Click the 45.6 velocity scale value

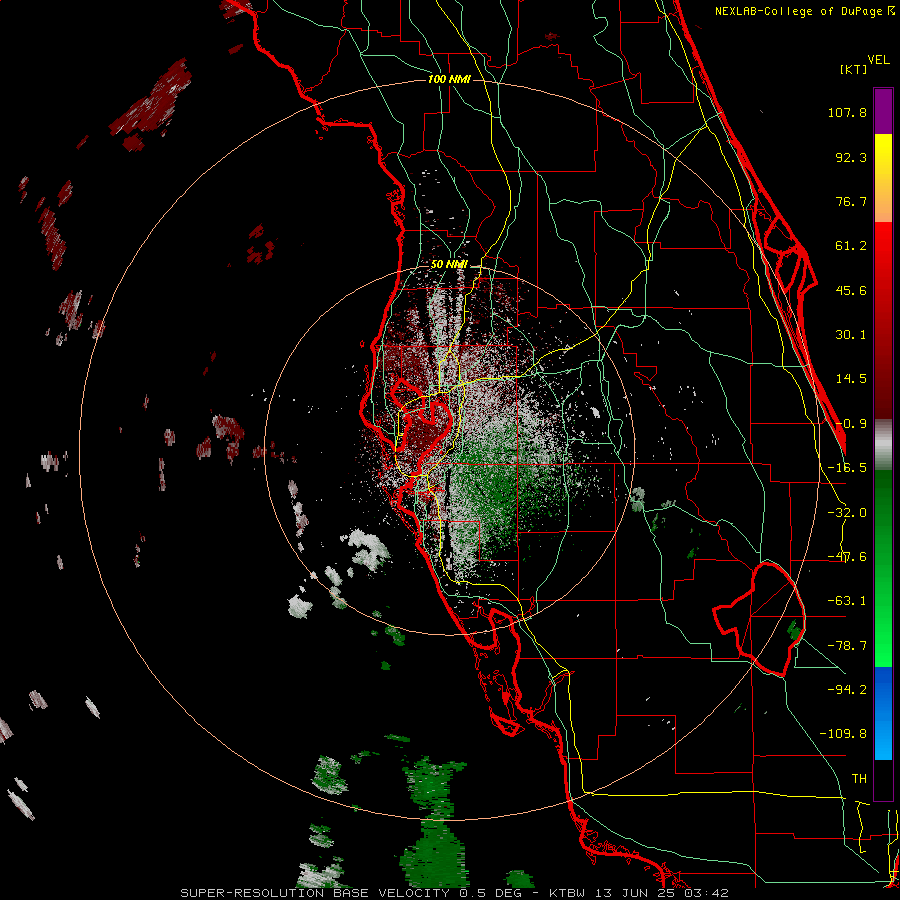(x=851, y=290)
